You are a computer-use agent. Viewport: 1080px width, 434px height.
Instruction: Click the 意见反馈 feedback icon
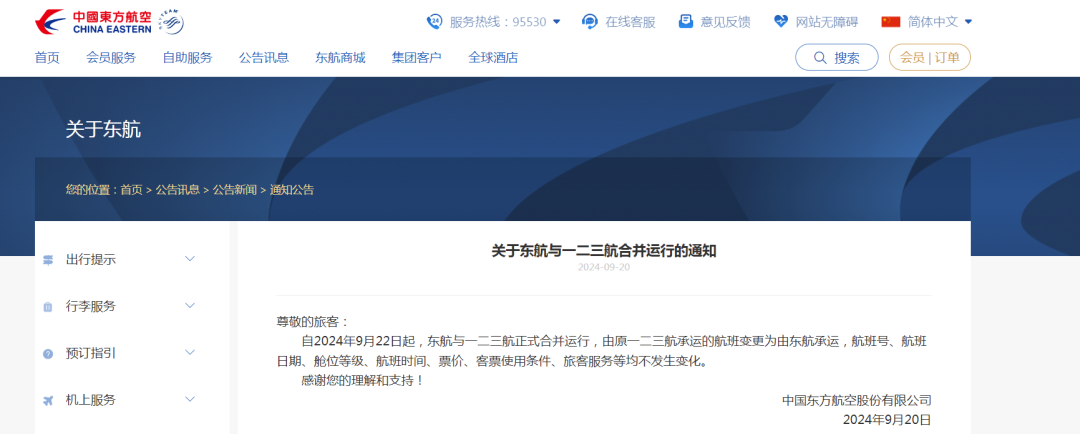coord(686,21)
